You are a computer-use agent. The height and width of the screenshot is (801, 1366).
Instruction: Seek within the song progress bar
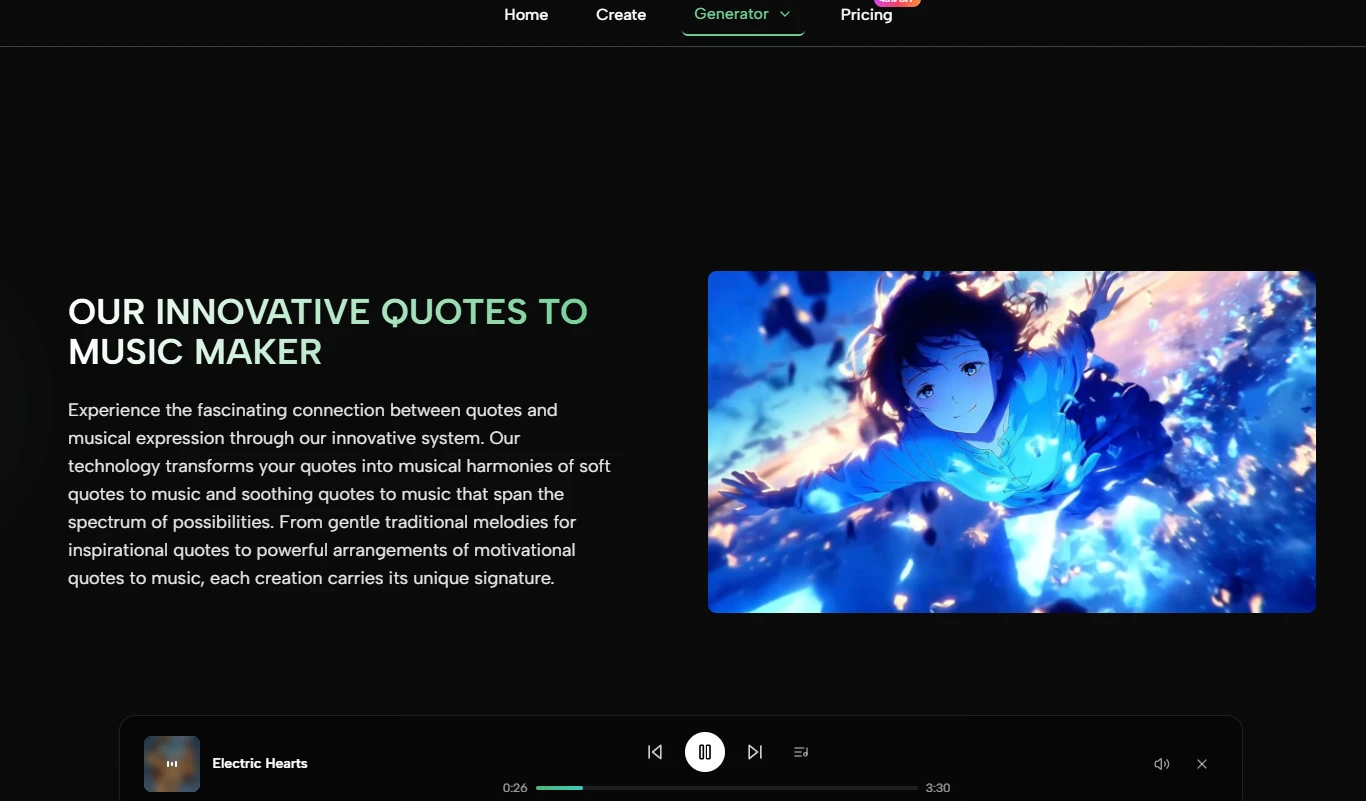click(x=727, y=788)
